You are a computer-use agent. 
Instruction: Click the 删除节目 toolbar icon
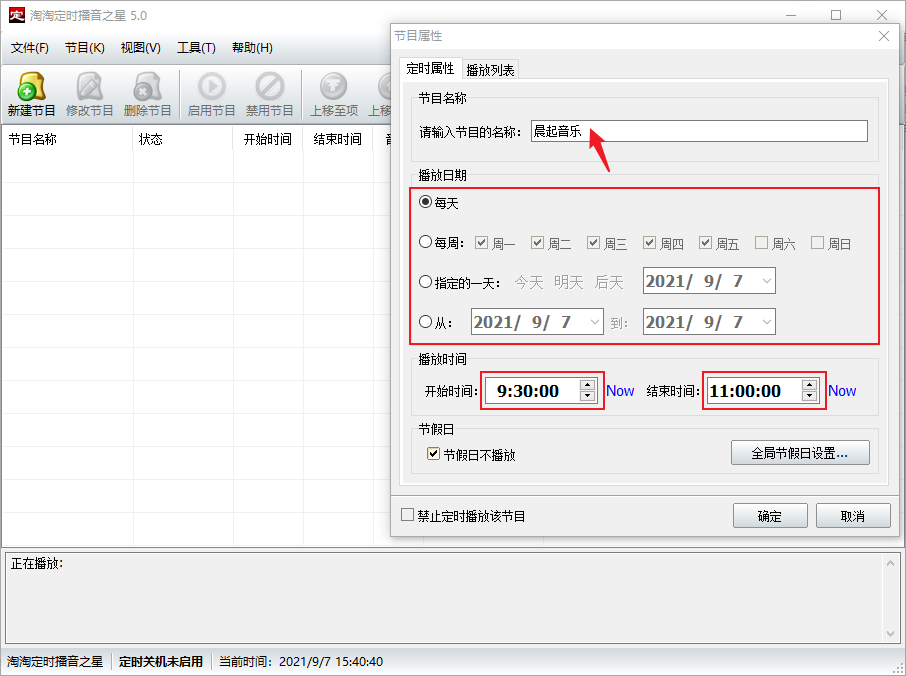[x=148, y=87]
